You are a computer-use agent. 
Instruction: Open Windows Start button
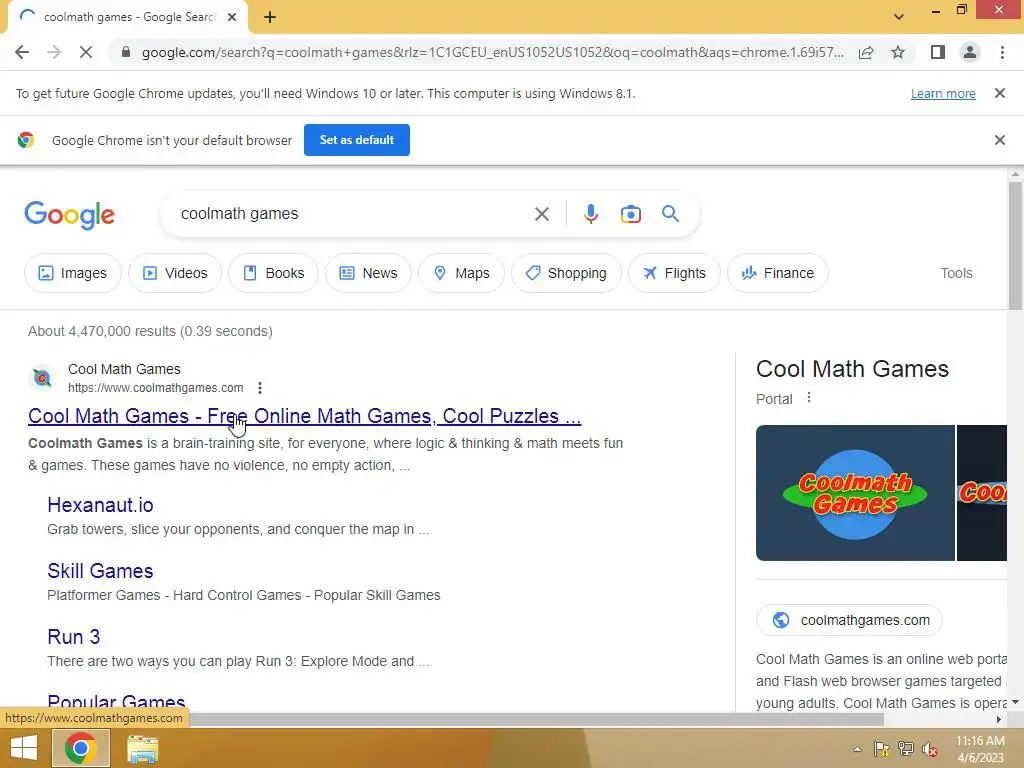point(24,748)
